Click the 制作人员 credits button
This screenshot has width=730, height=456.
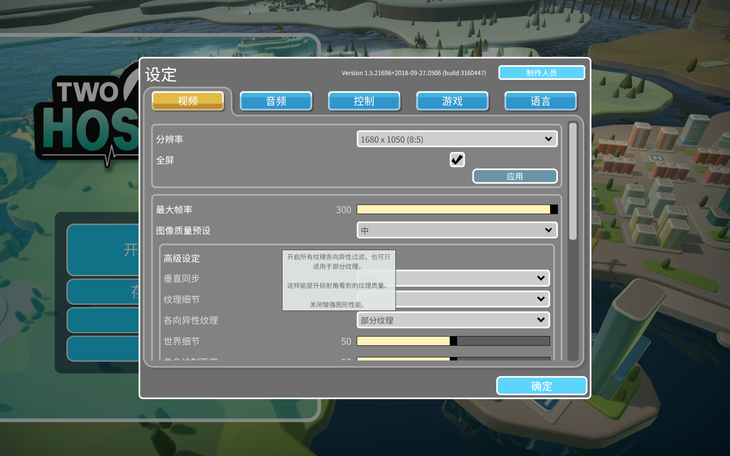541,73
